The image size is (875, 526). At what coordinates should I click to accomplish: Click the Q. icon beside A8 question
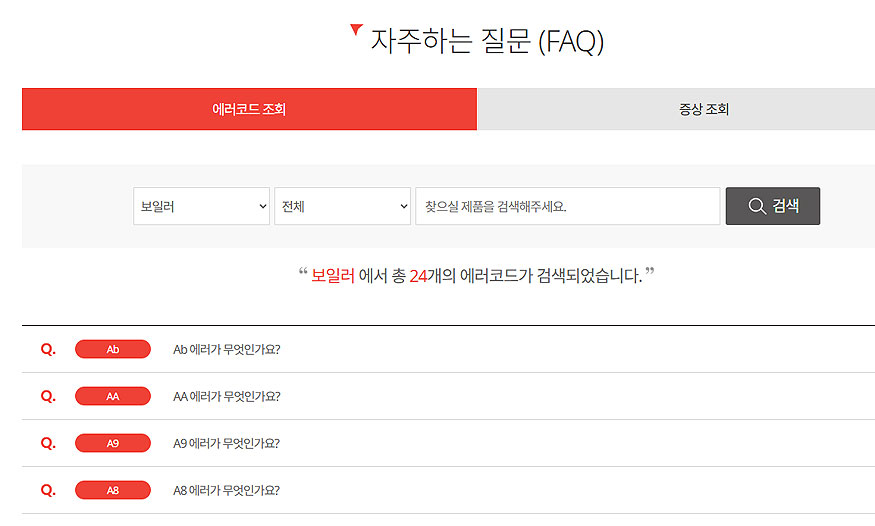(48, 490)
